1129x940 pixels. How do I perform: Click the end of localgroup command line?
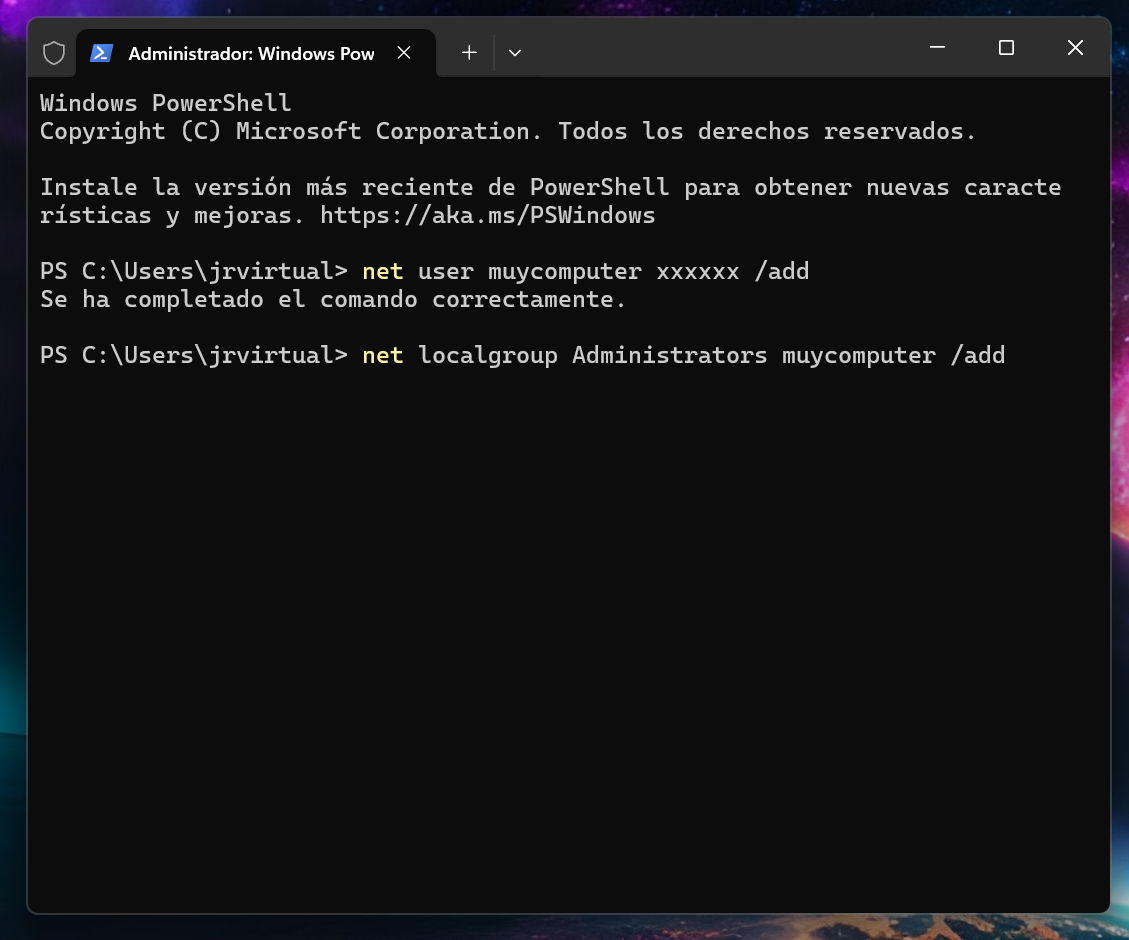click(x=1008, y=355)
